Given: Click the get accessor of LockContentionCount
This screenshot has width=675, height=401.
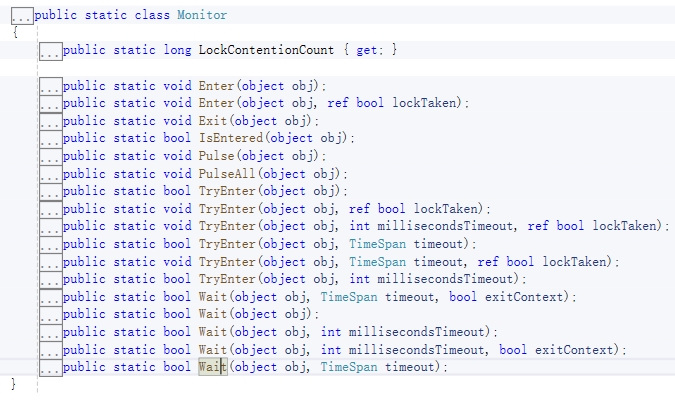Looking at the screenshot, I should (372, 51).
